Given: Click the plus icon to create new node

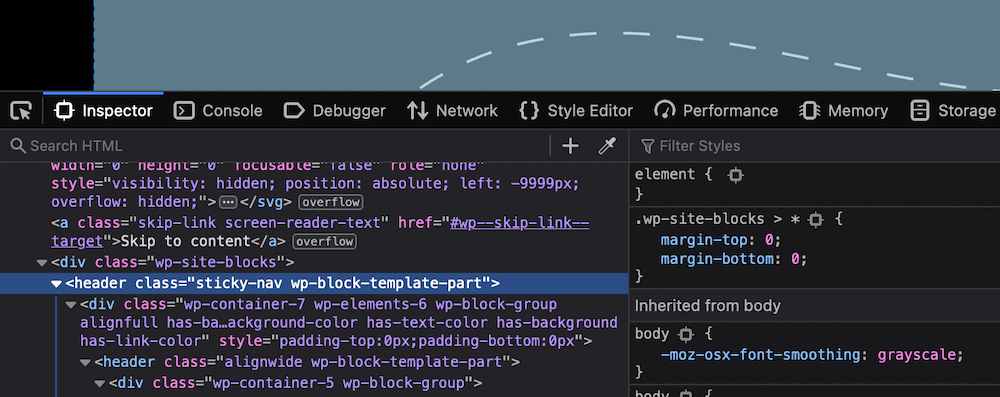Looking at the screenshot, I should (570, 146).
